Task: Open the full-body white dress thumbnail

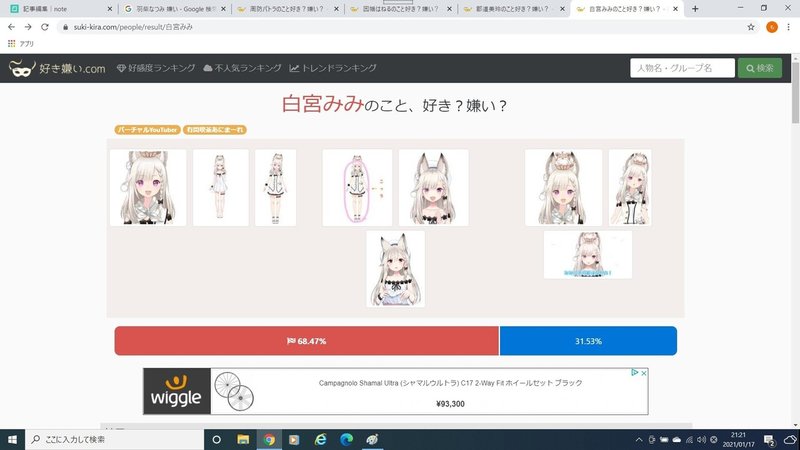Action: [x=221, y=188]
